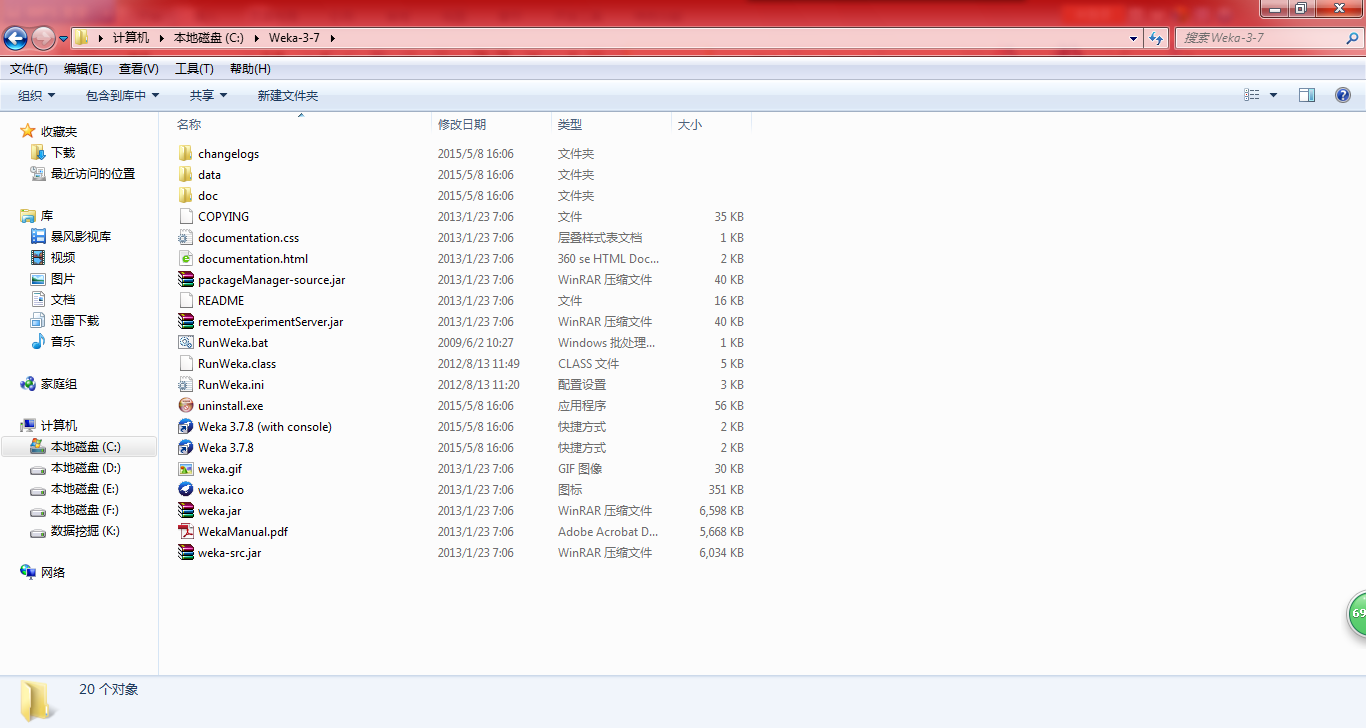Image resolution: width=1366 pixels, height=728 pixels.
Task: Open the 帮助(H) menu
Action: pyautogui.click(x=250, y=69)
